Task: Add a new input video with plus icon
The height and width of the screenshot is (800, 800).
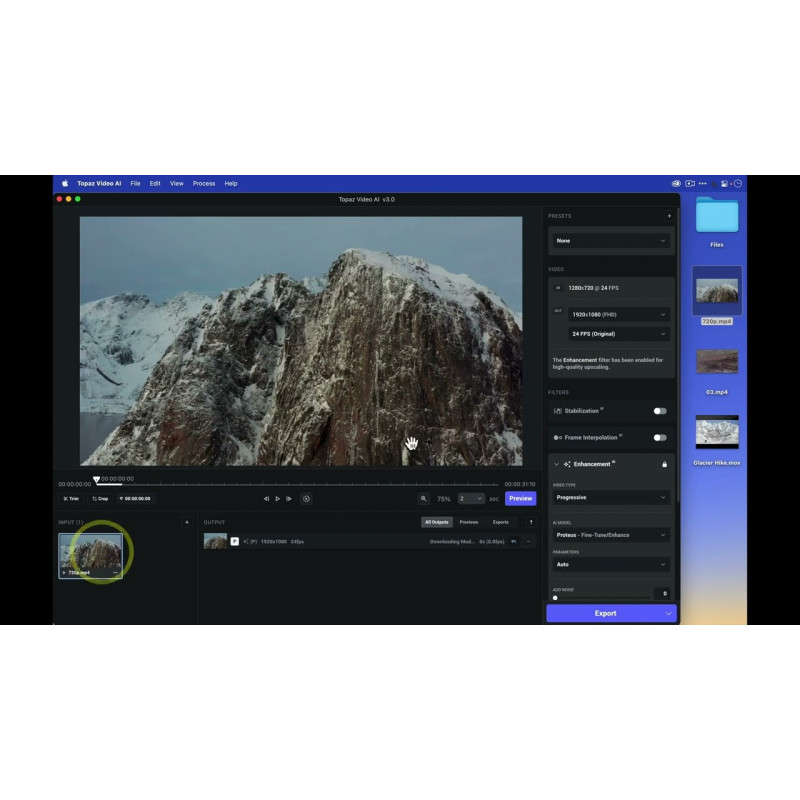Action: (x=186, y=522)
